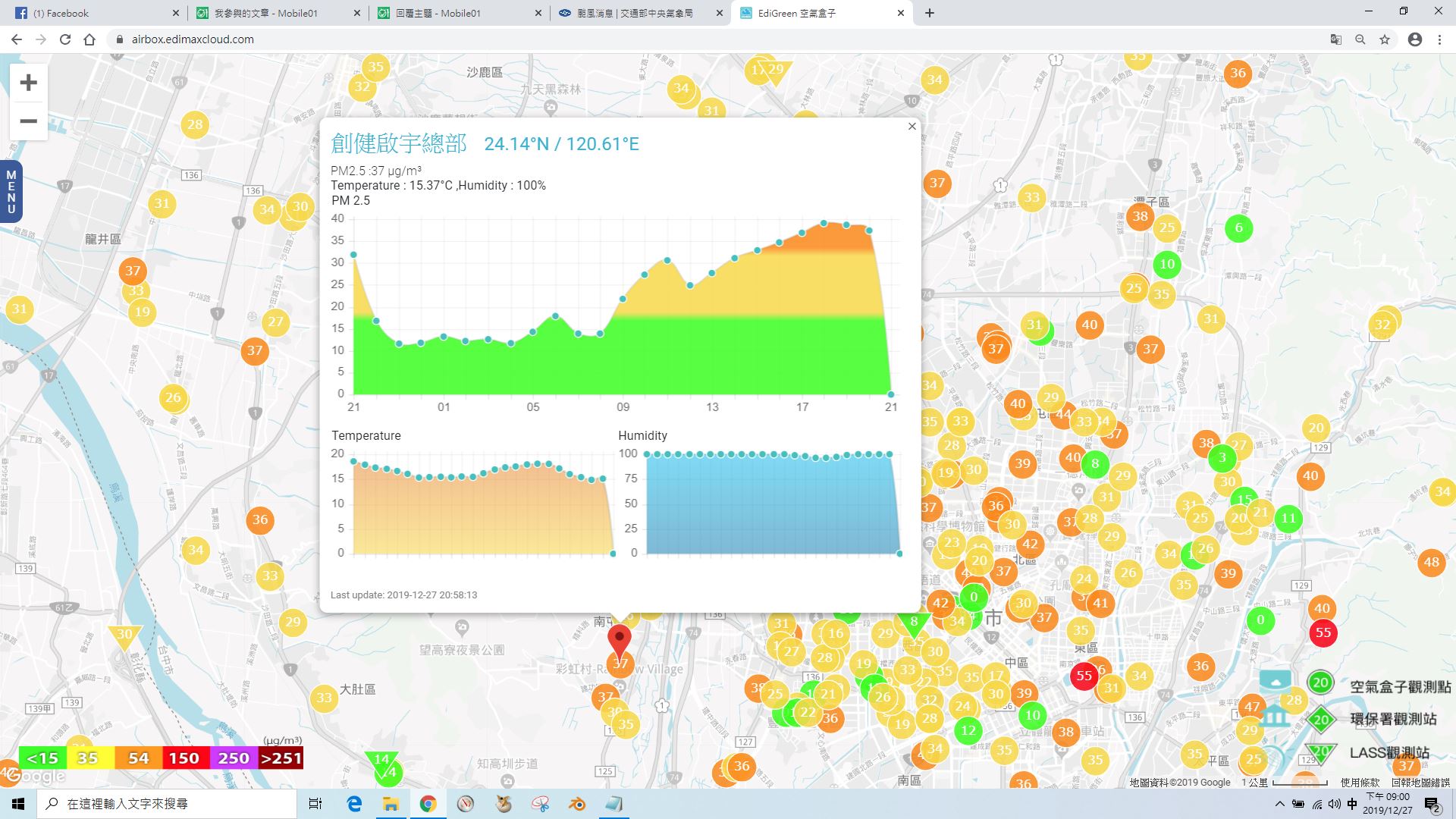Zoom in the map with plus button
Image resolution: width=1456 pixels, height=819 pixels.
coord(28,83)
